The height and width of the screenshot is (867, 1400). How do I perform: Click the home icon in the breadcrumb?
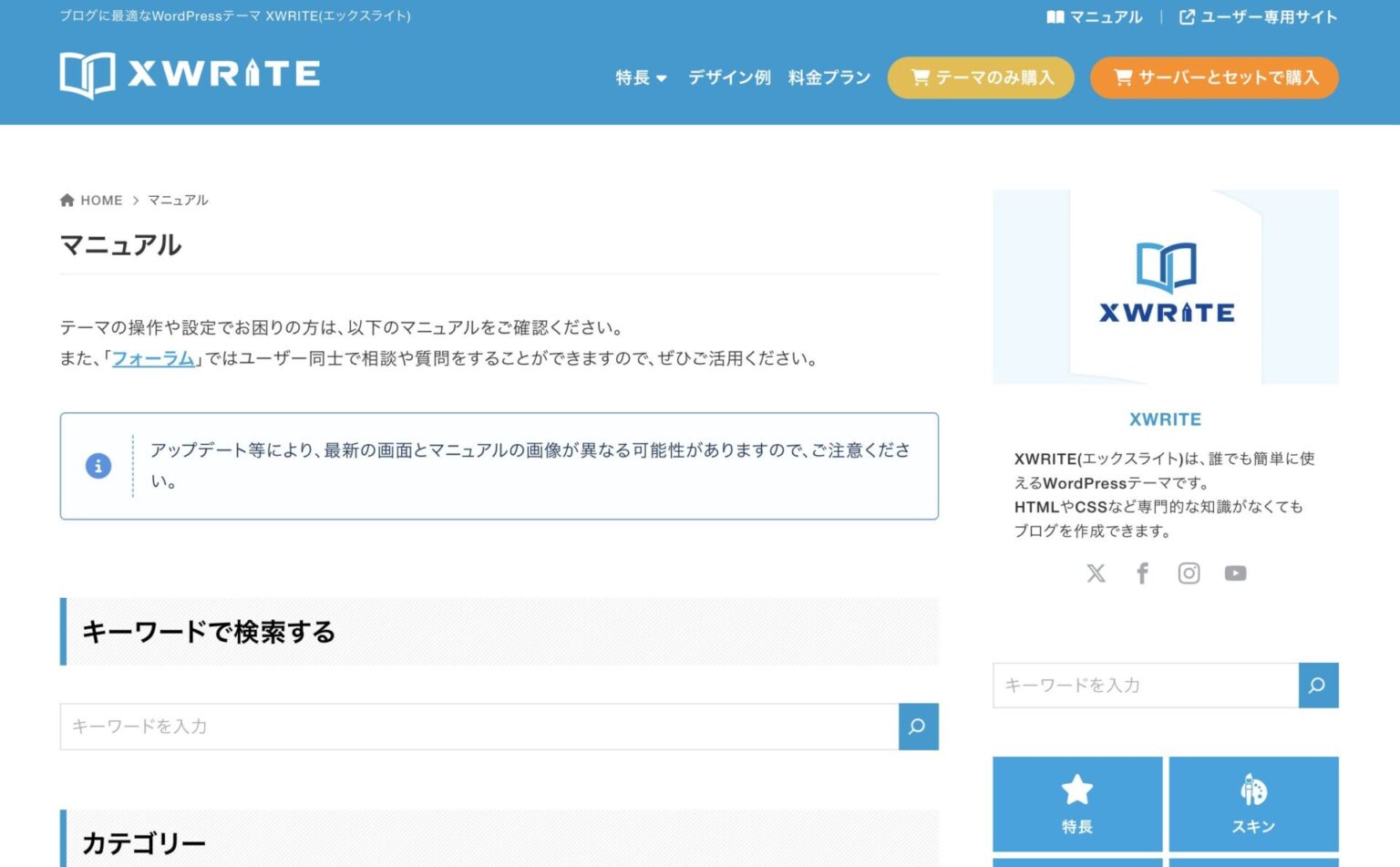[66, 200]
